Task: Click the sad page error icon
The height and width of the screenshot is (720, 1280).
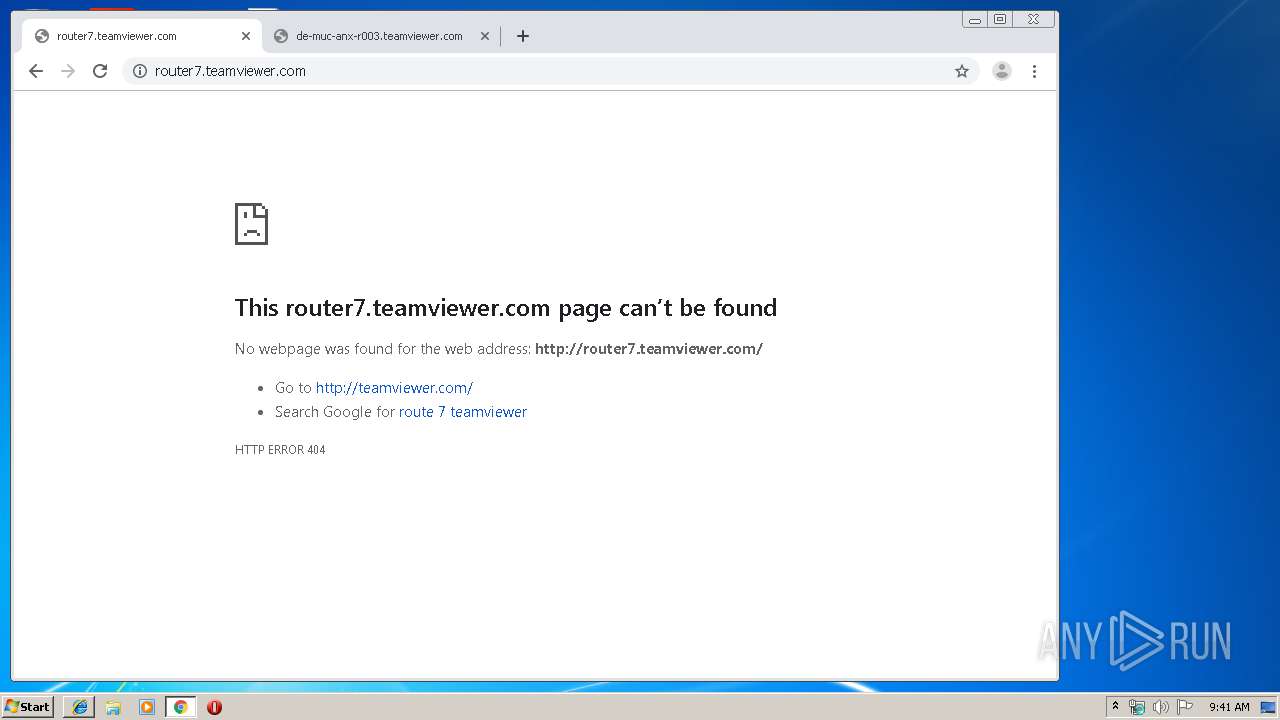Action: [x=251, y=224]
